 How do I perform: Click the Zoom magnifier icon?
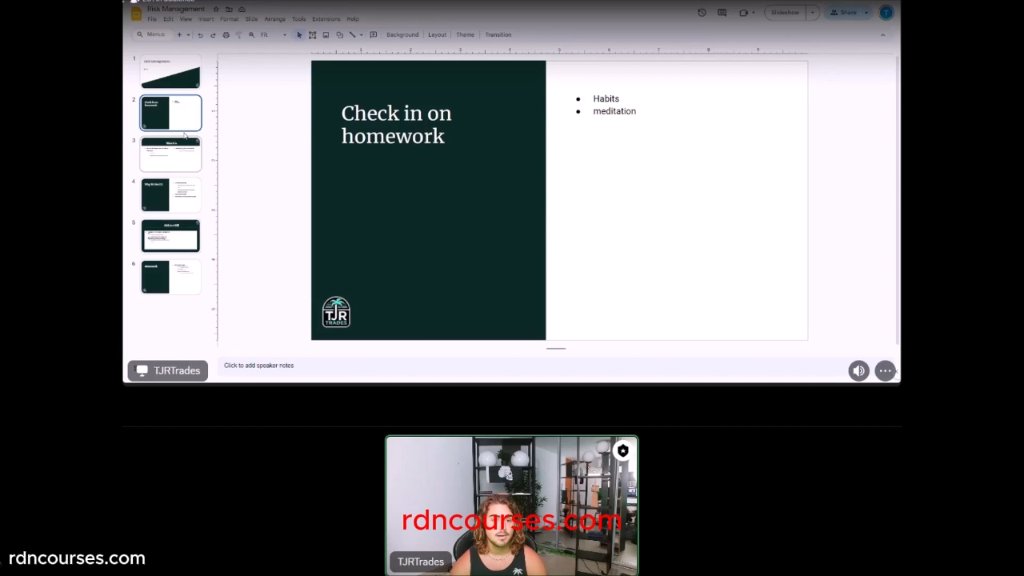pyautogui.click(x=251, y=35)
